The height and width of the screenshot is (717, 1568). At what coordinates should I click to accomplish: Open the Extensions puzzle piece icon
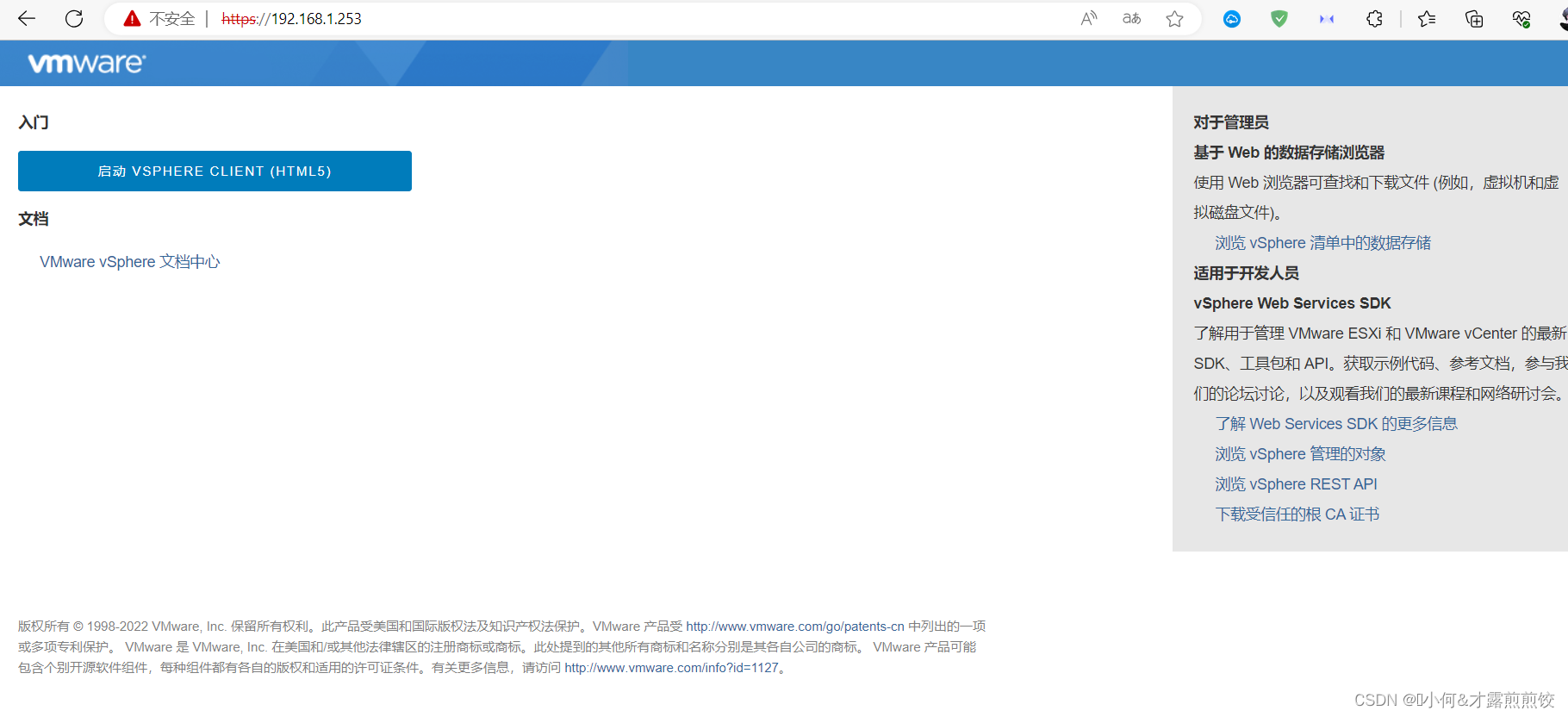click(1374, 19)
